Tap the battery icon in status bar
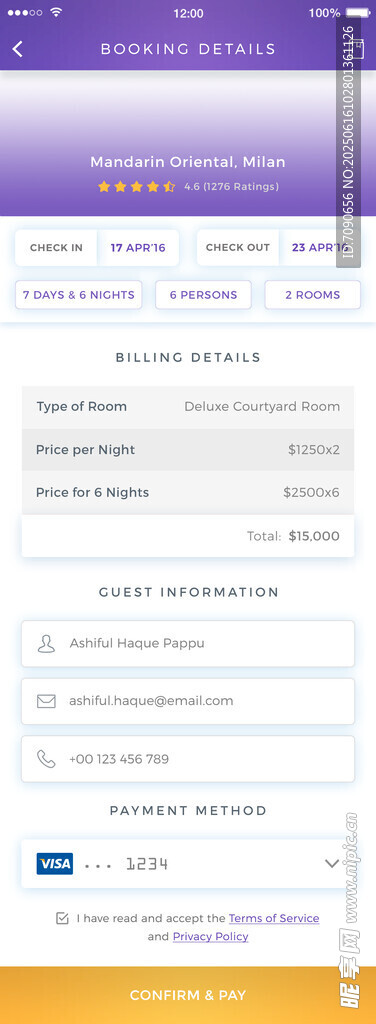This screenshot has height=1024, width=376. 358,13
